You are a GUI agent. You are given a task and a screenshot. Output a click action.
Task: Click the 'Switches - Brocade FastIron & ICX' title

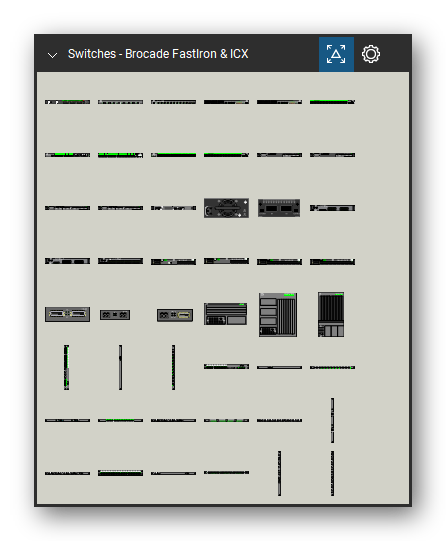pyautogui.click(x=158, y=54)
